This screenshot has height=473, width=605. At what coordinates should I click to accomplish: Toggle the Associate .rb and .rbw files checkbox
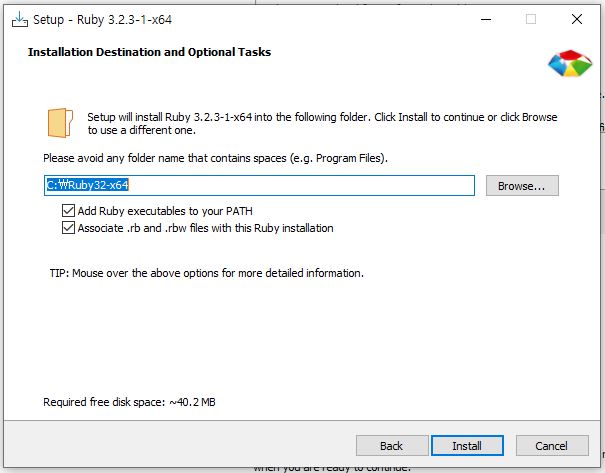(x=68, y=228)
